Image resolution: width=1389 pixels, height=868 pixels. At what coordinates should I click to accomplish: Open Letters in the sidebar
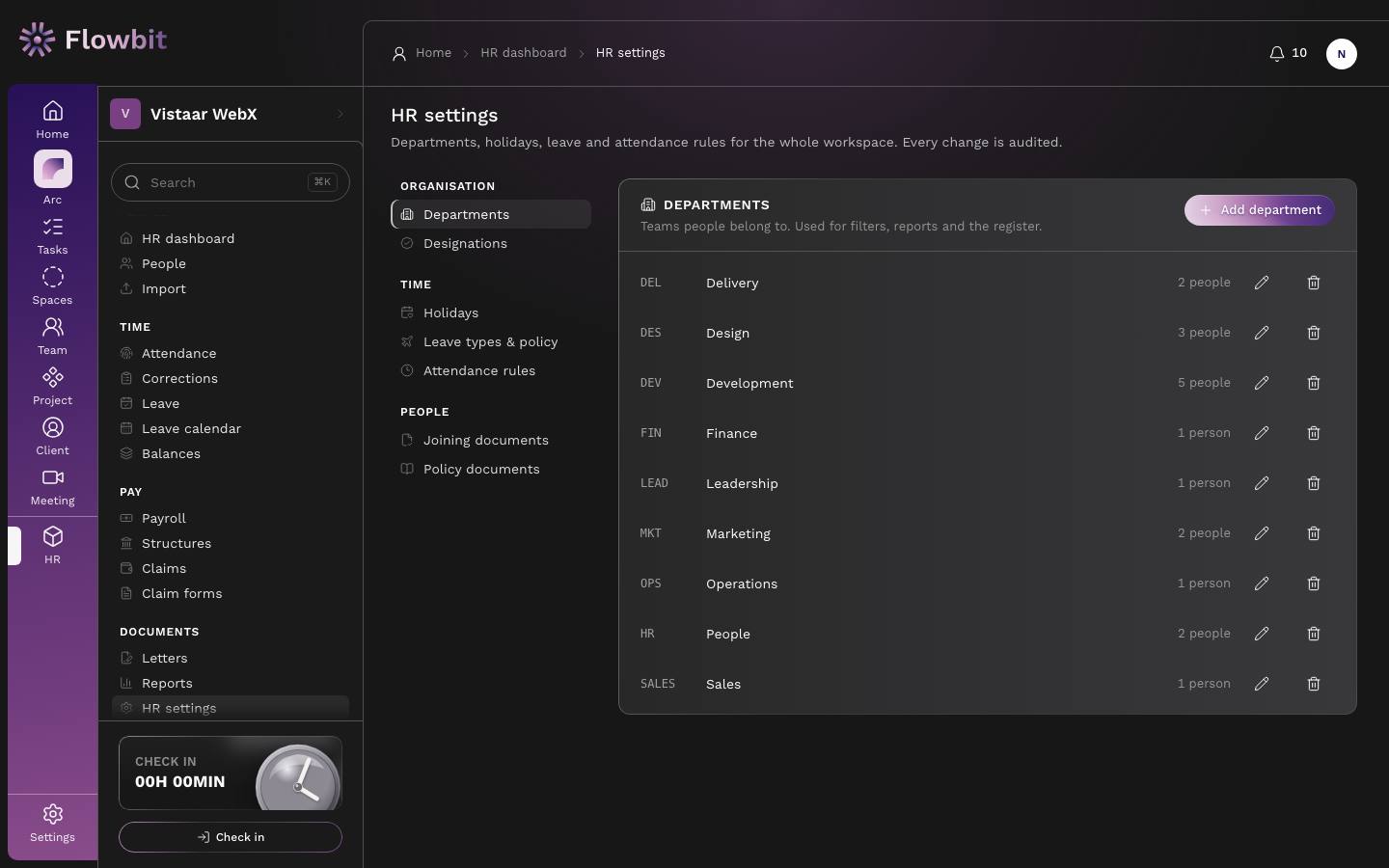231,658
